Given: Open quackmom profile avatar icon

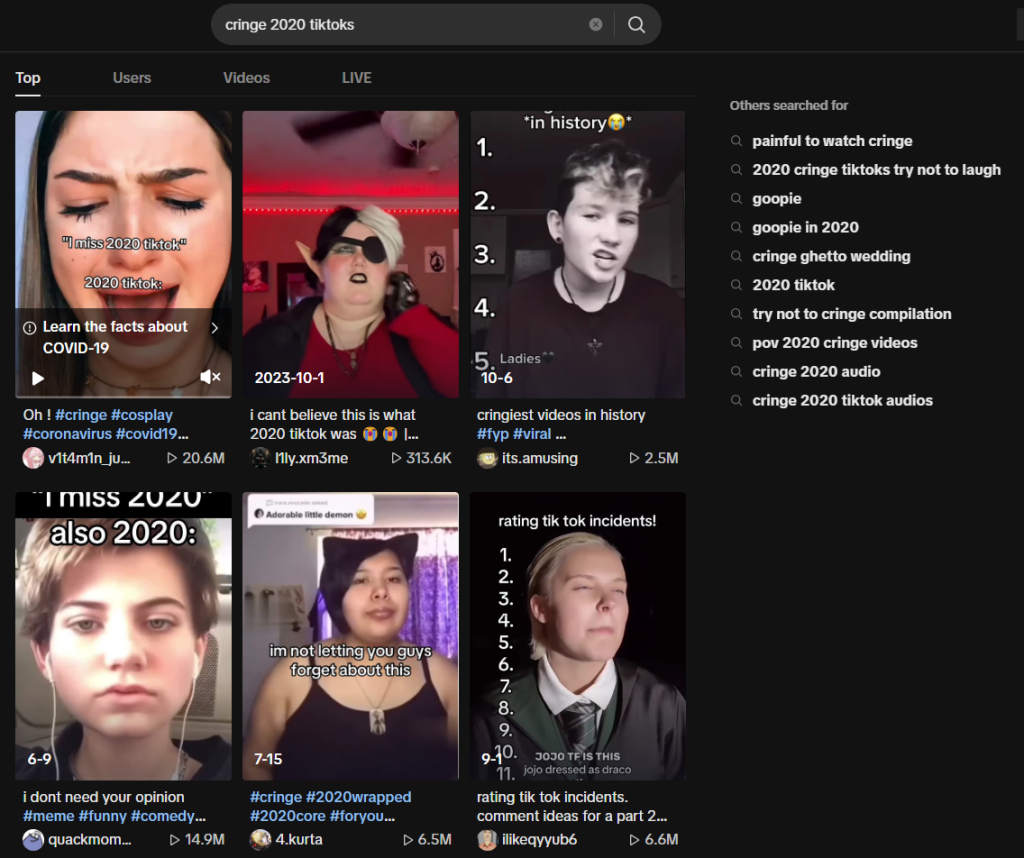Looking at the screenshot, I should point(34,840).
